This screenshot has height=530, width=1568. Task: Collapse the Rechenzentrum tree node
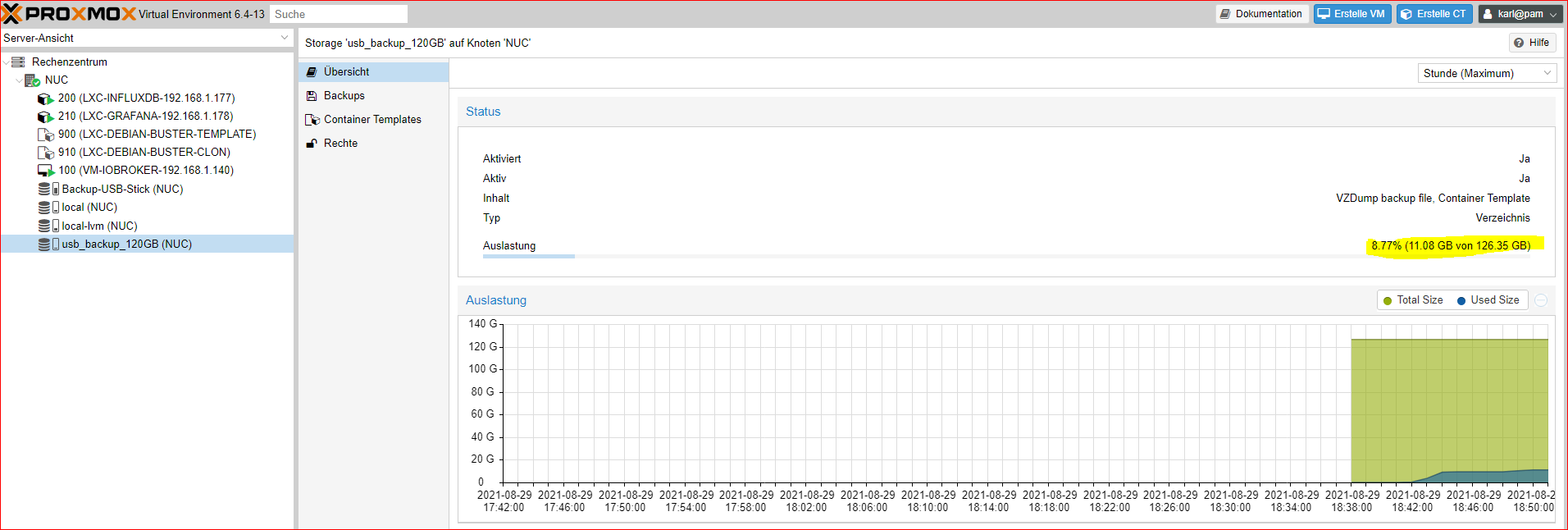[x=6, y=62]
